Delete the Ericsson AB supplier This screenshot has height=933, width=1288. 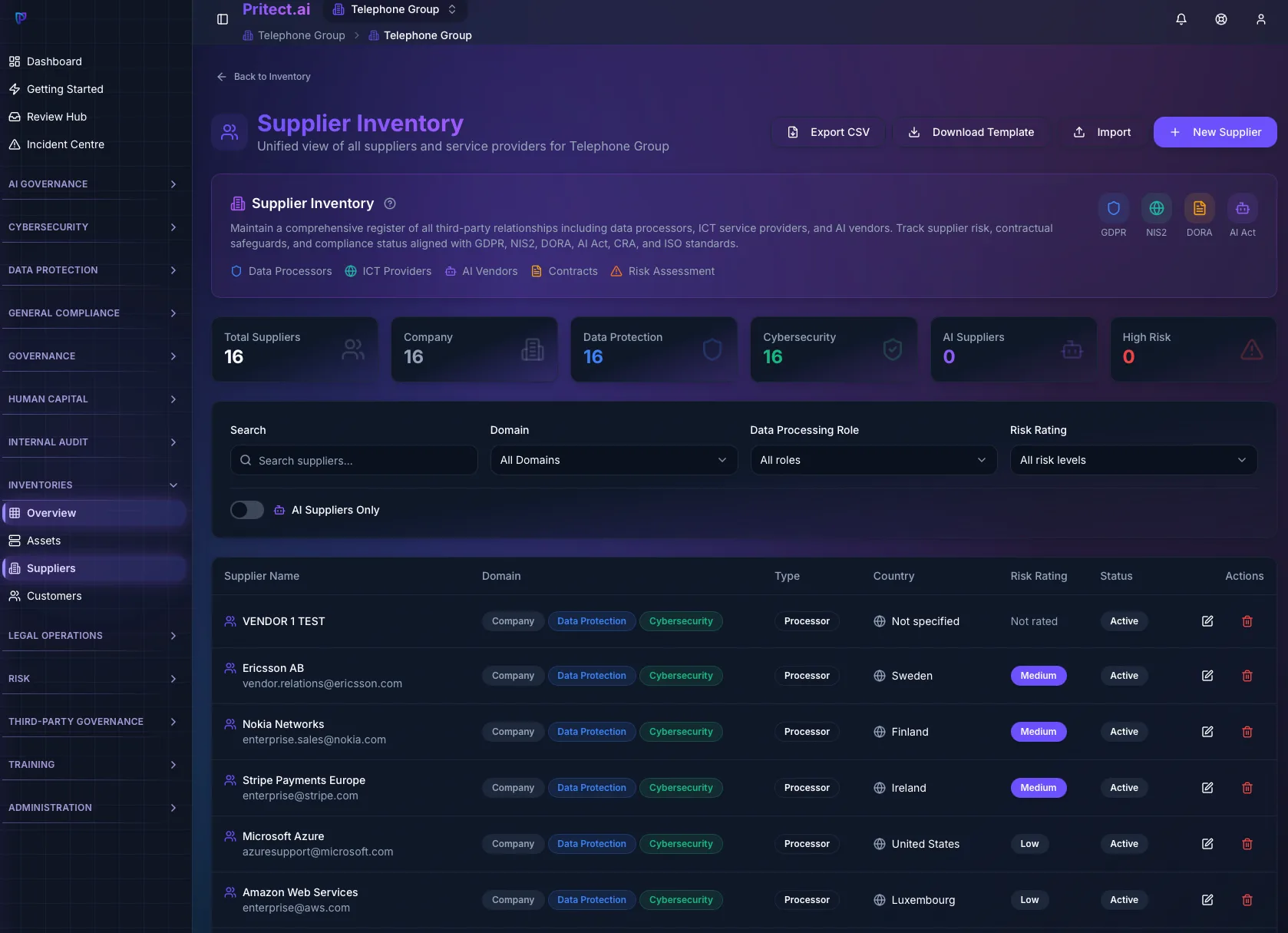pos(1247,676)
